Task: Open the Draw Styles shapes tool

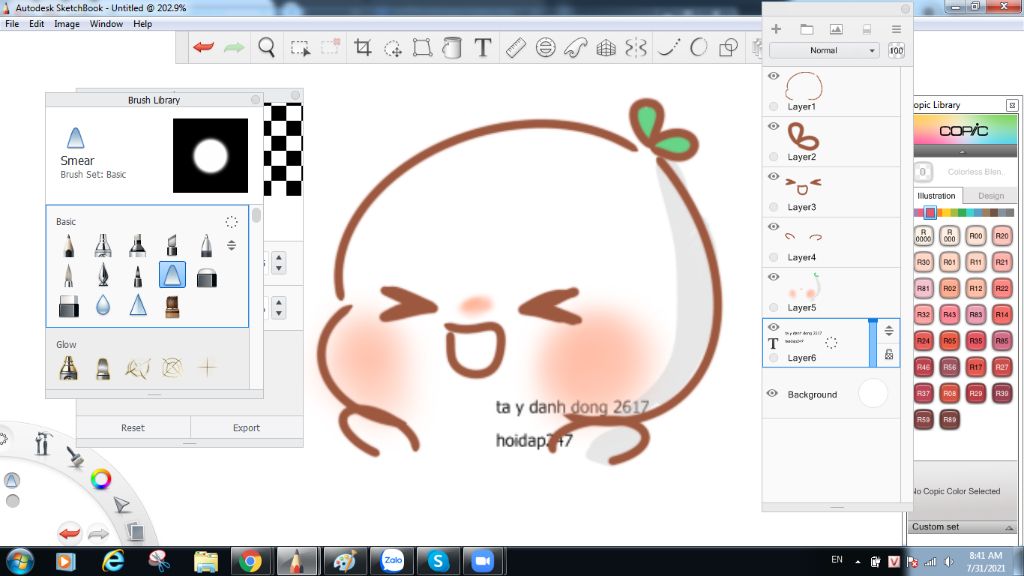Action: 728,47
